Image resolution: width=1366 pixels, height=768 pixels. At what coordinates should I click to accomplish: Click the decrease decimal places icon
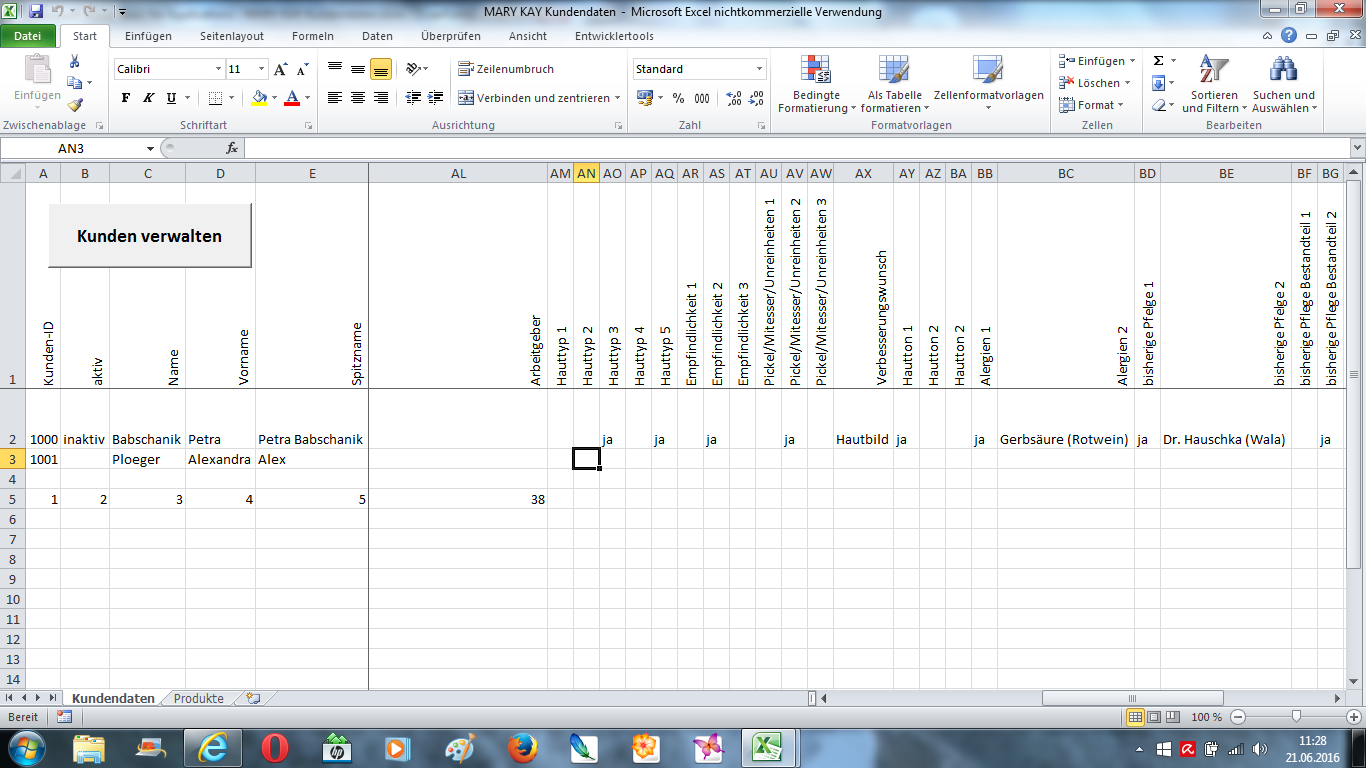(x=757, y=98)
